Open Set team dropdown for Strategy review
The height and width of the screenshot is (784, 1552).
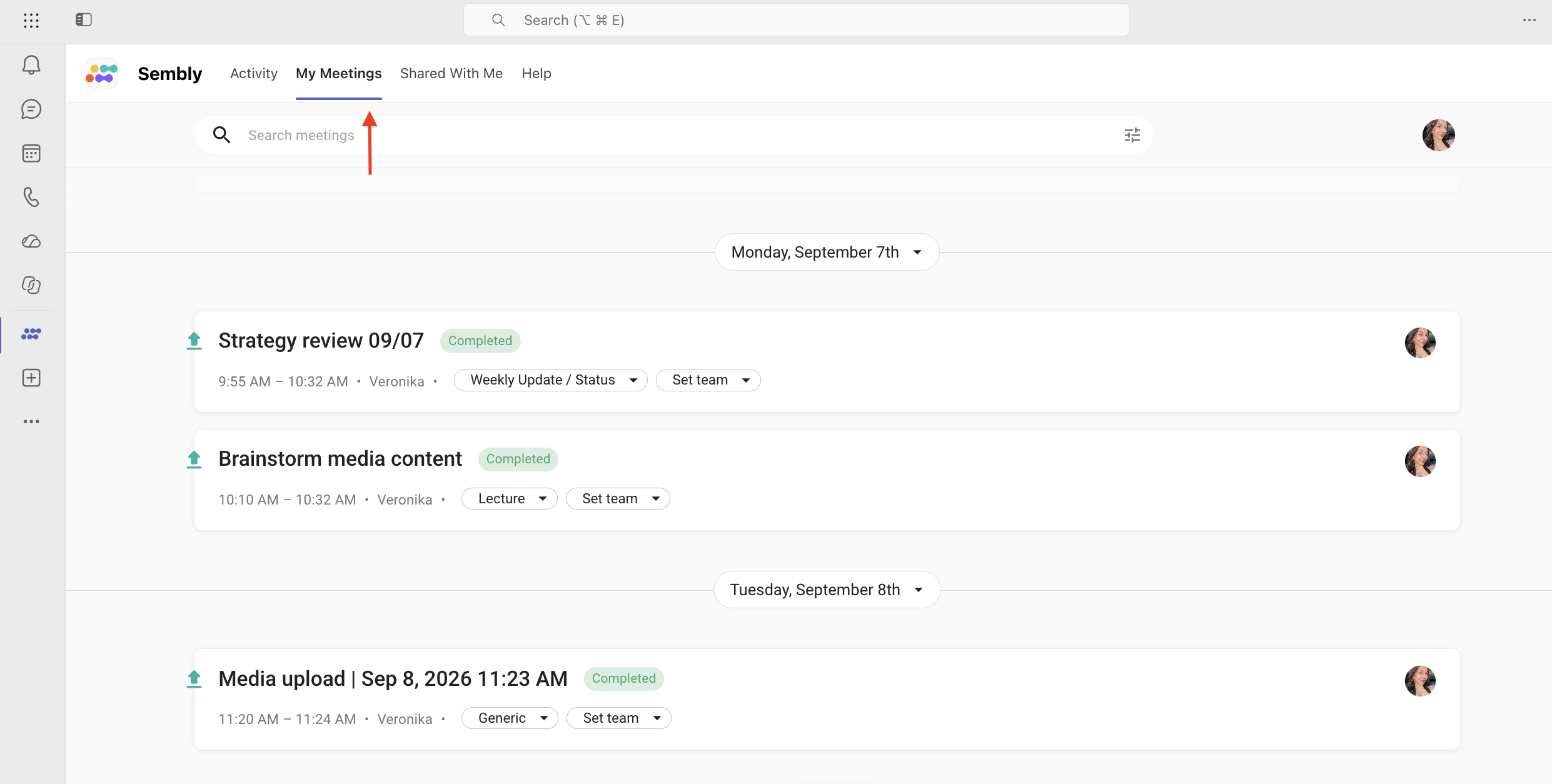pyautogui.click(x=708, y=380)
